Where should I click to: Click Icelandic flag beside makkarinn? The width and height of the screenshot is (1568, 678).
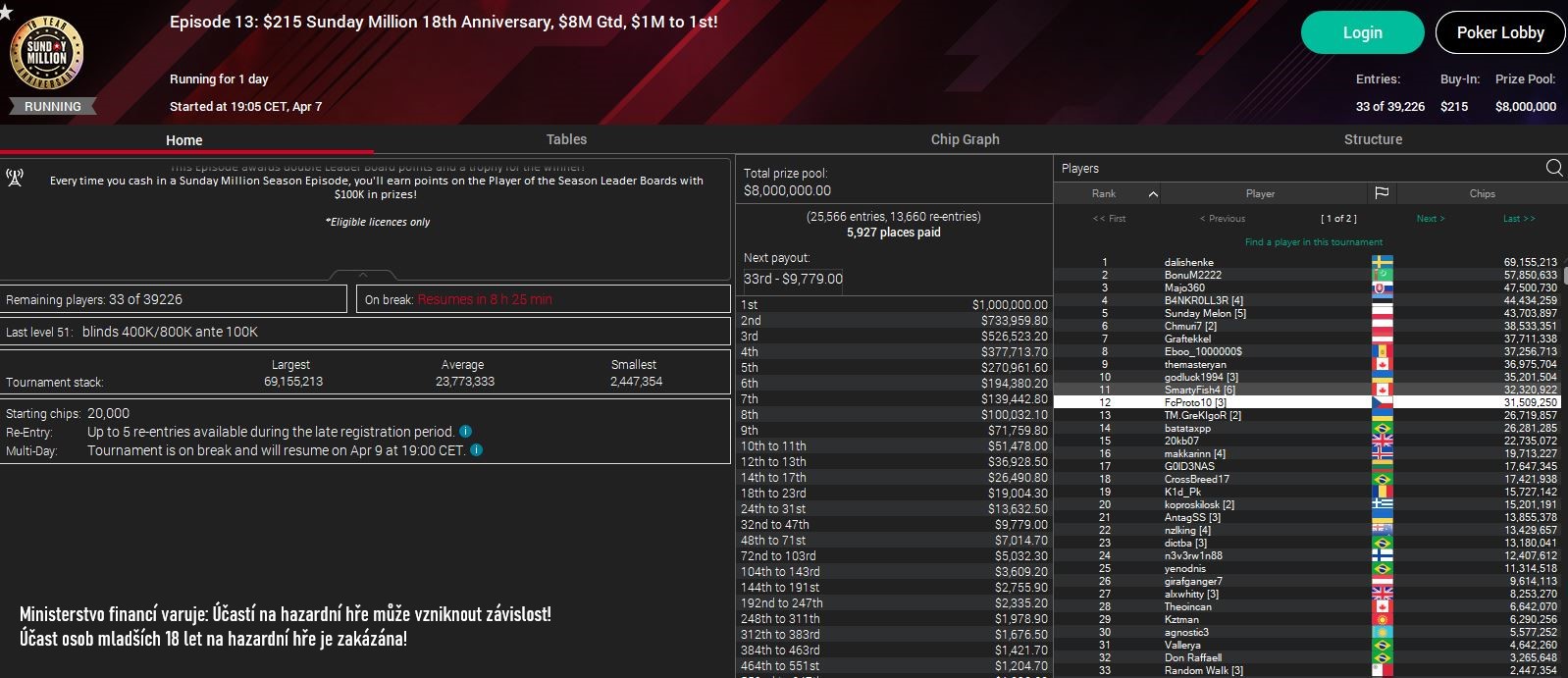click(x=1382, y=453)
